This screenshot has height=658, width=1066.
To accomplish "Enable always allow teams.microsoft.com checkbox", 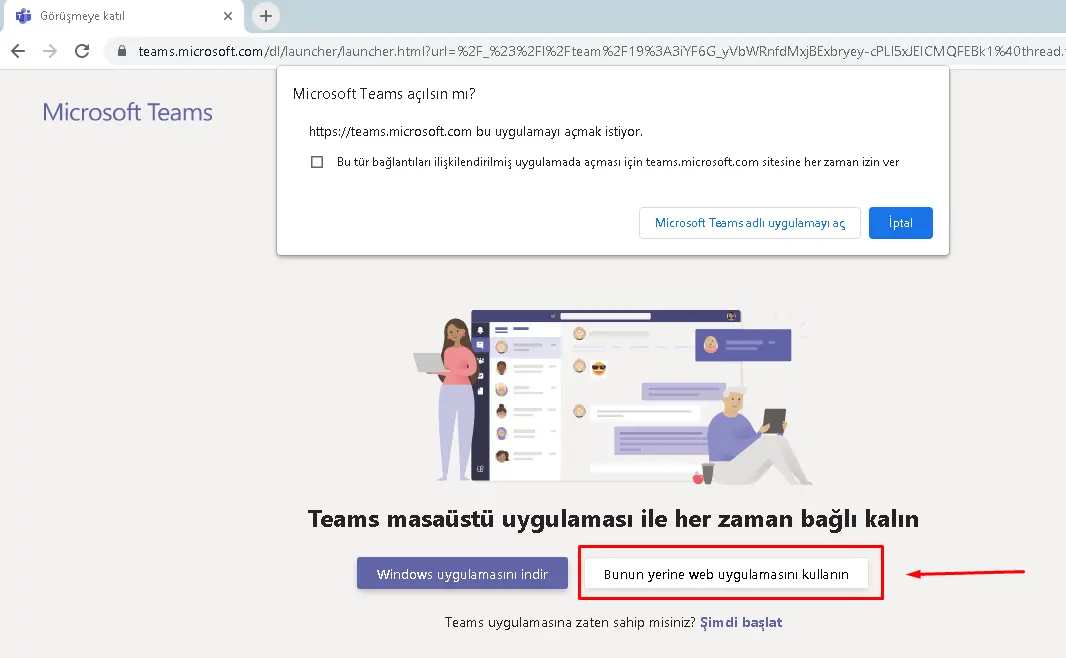I will [317, 162].
